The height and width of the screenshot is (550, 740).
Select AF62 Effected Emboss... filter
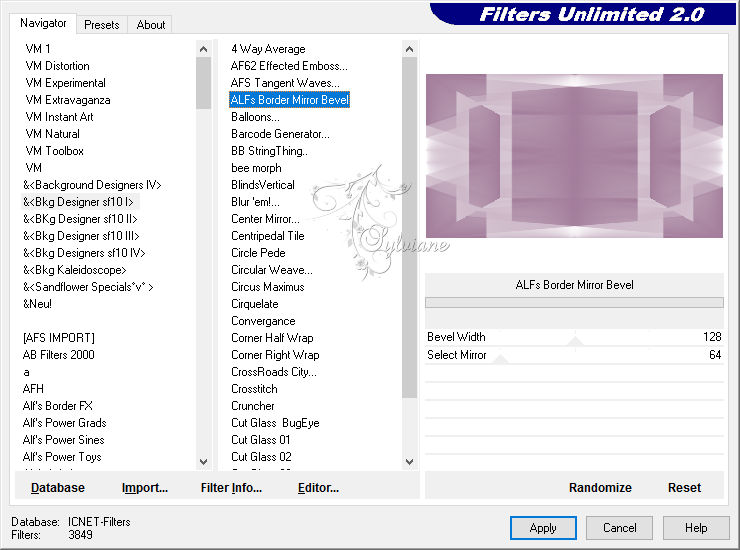[x=289, y=66]
